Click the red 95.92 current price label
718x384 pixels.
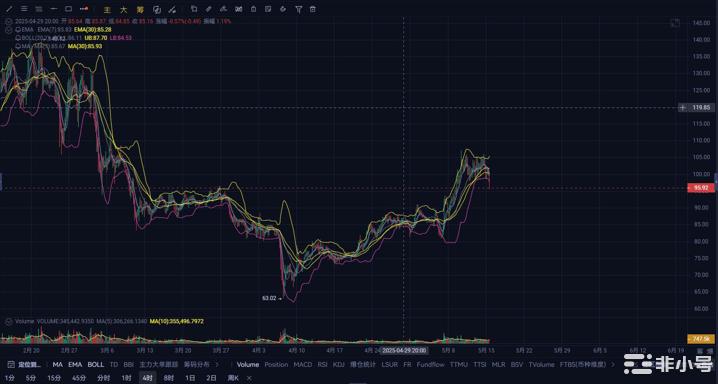(x=701, y=188)
